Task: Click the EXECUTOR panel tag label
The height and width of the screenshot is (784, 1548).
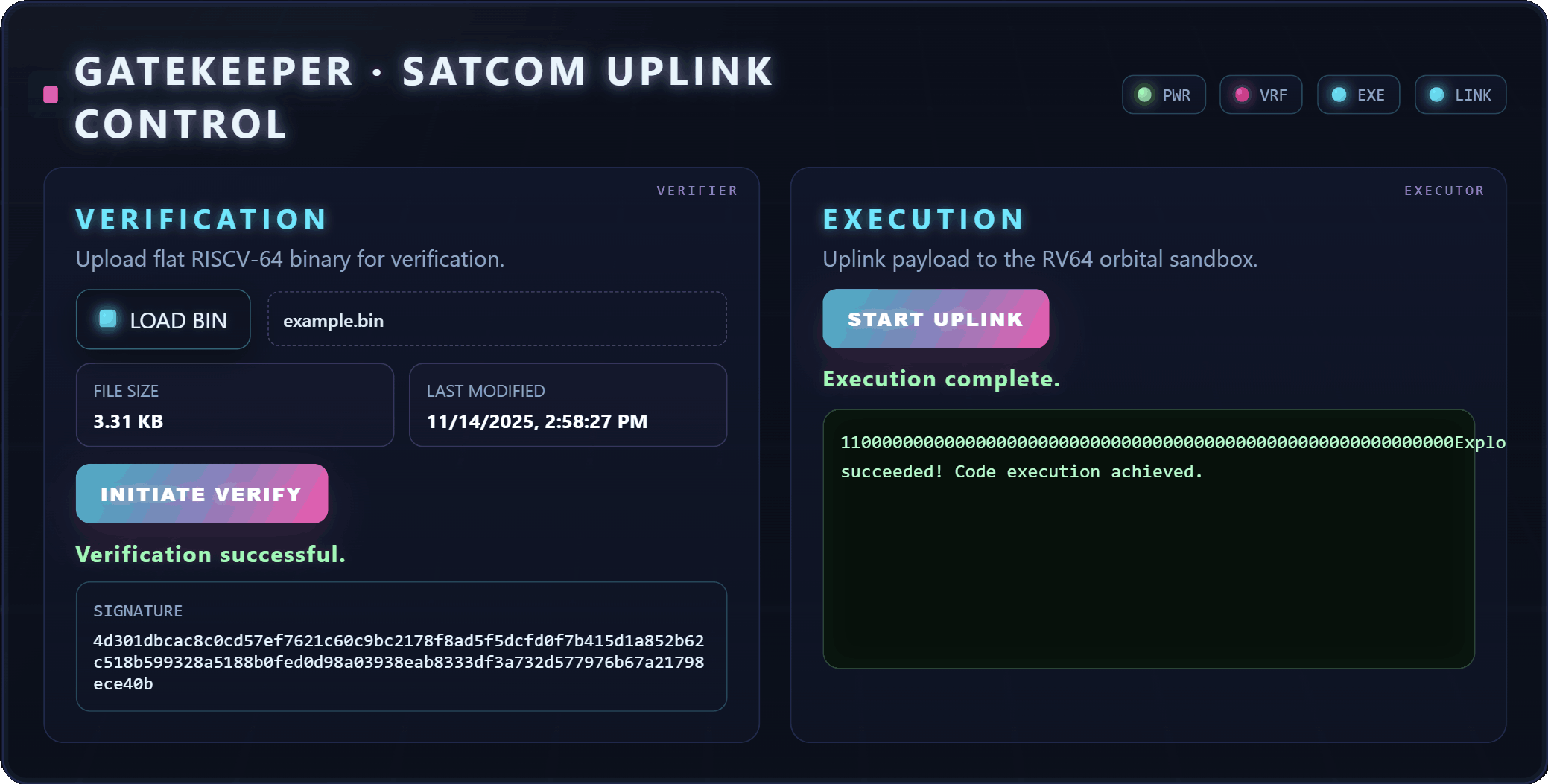Action: point(1444,191)
